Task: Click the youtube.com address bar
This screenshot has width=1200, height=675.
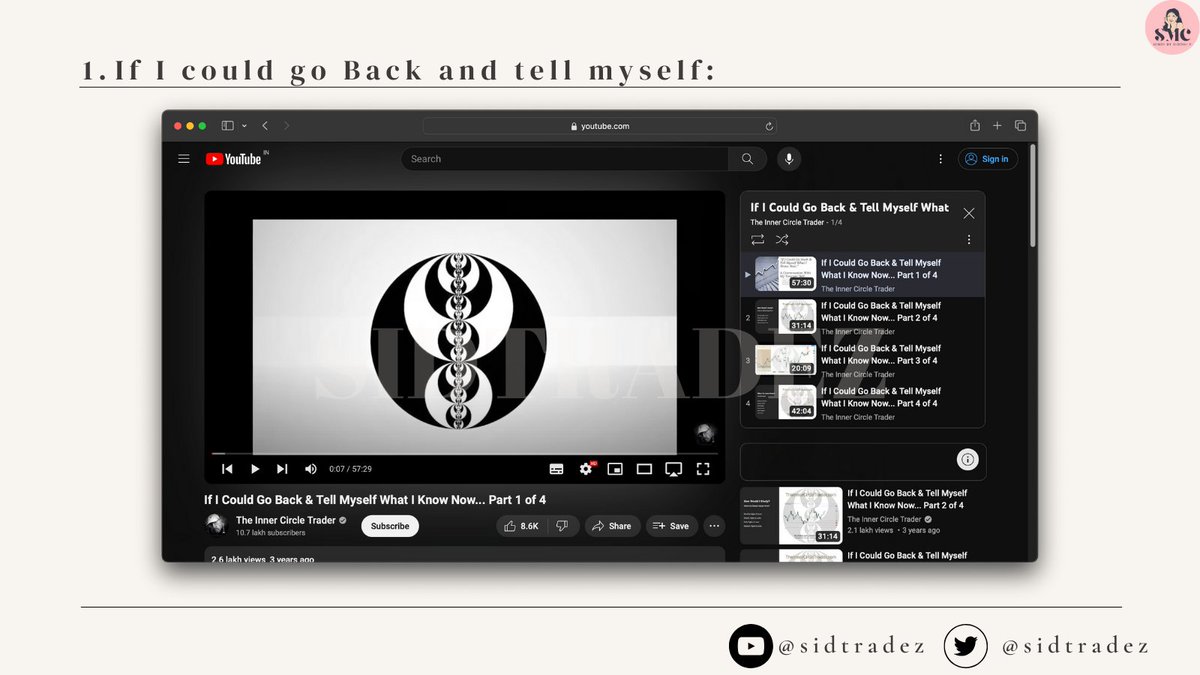Action: (x=600, y=126)
